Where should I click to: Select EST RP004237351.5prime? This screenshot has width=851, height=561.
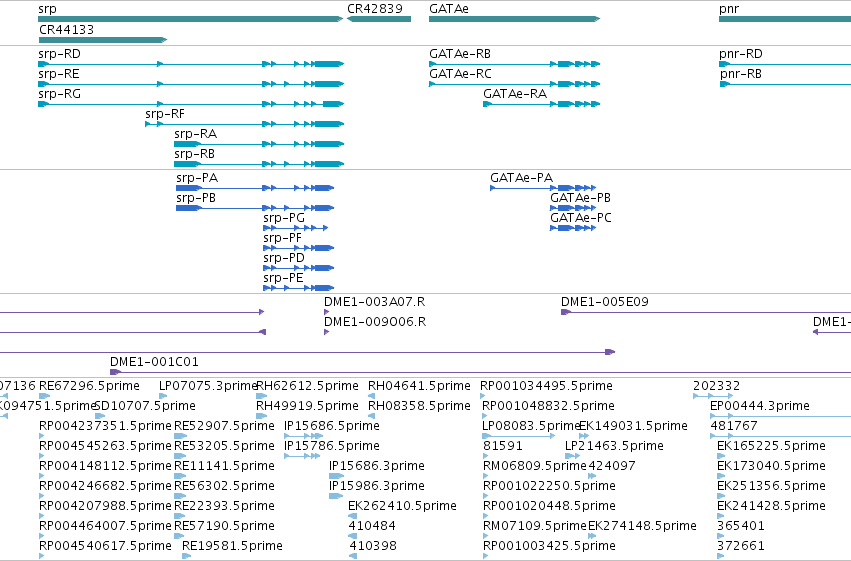(42, 436)
